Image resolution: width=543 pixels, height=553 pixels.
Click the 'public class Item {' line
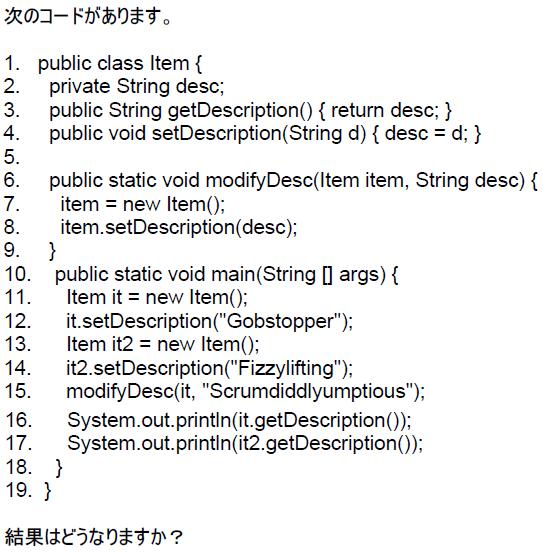[x=120, y=64]
